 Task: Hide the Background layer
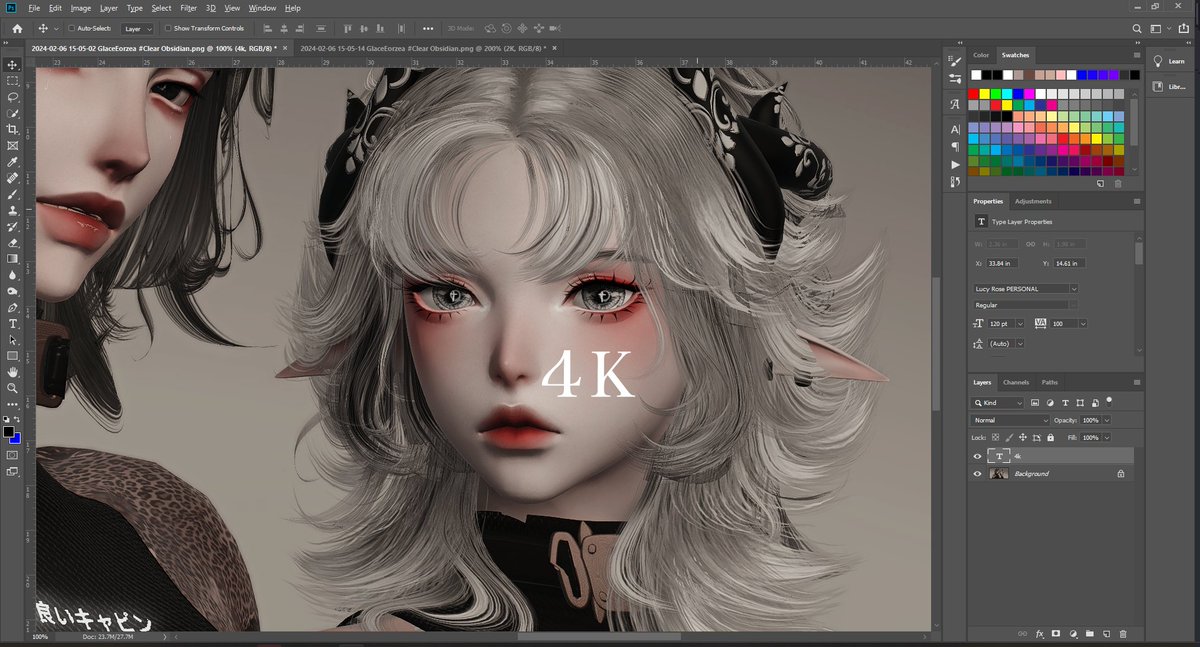click(978, 474)
